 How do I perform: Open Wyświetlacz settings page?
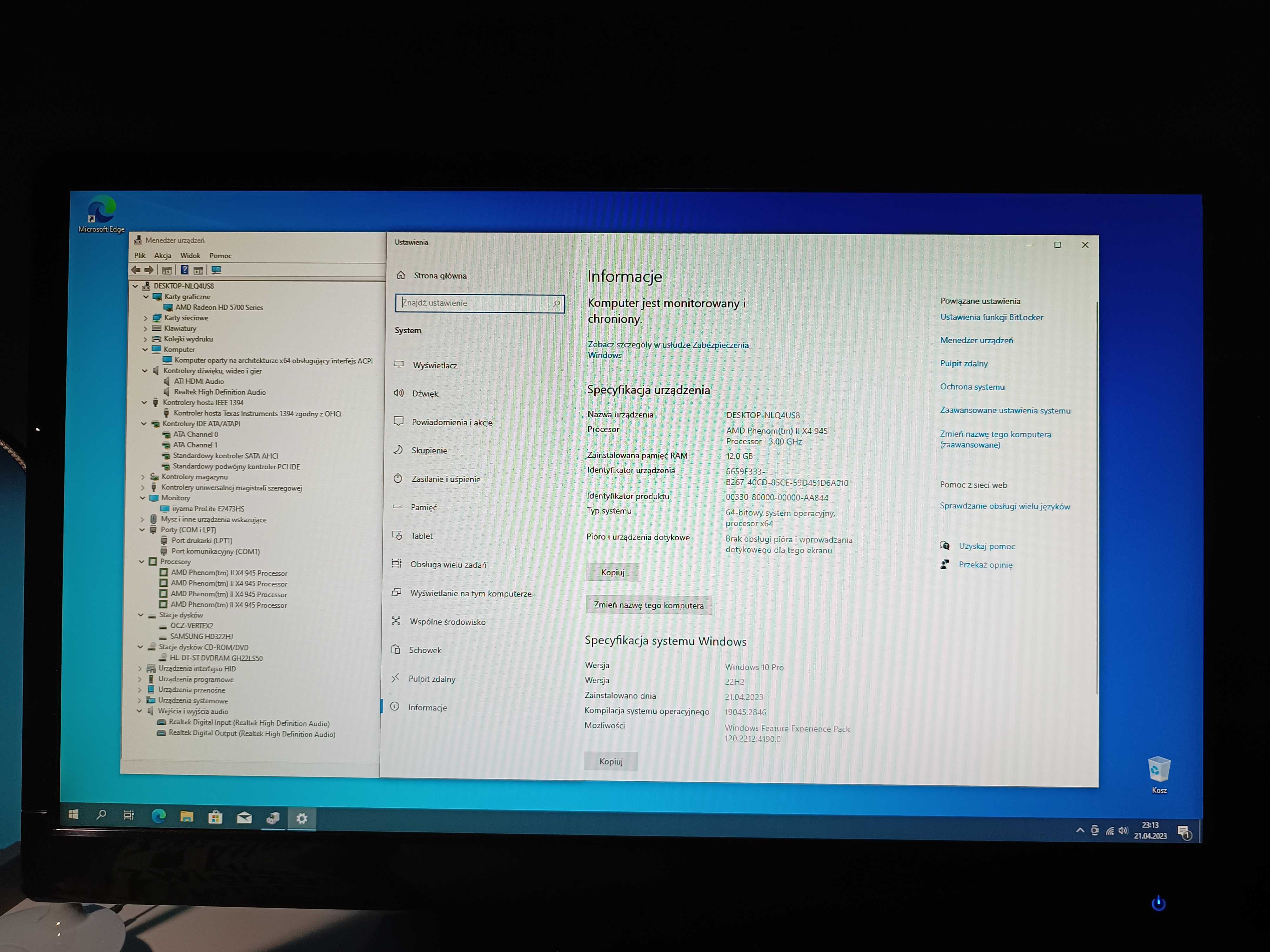coord(435,365)
